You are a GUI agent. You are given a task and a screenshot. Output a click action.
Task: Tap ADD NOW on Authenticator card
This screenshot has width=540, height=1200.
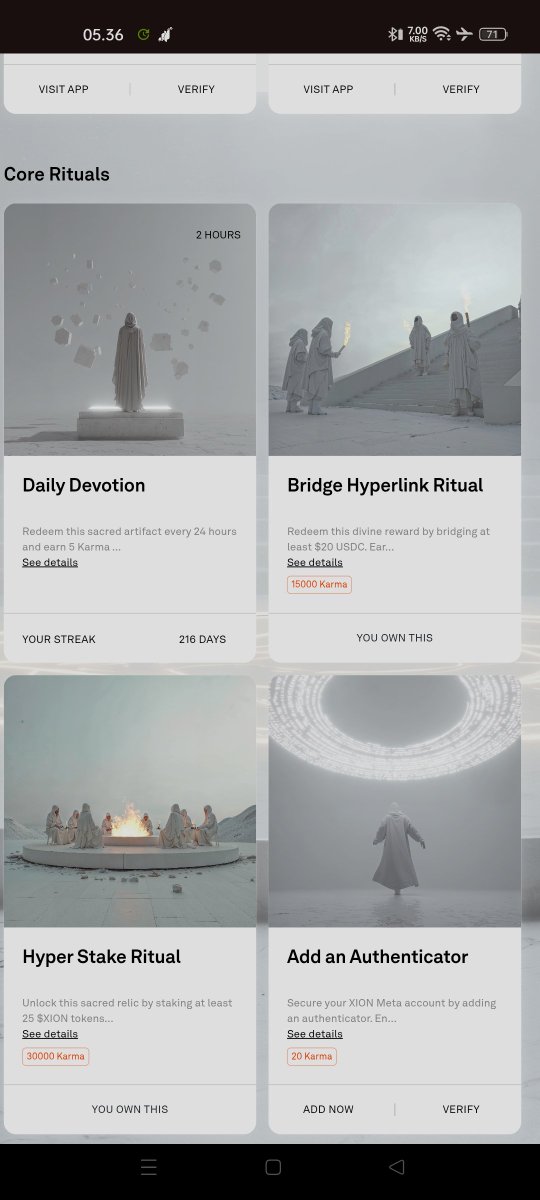coord(328,1109)
